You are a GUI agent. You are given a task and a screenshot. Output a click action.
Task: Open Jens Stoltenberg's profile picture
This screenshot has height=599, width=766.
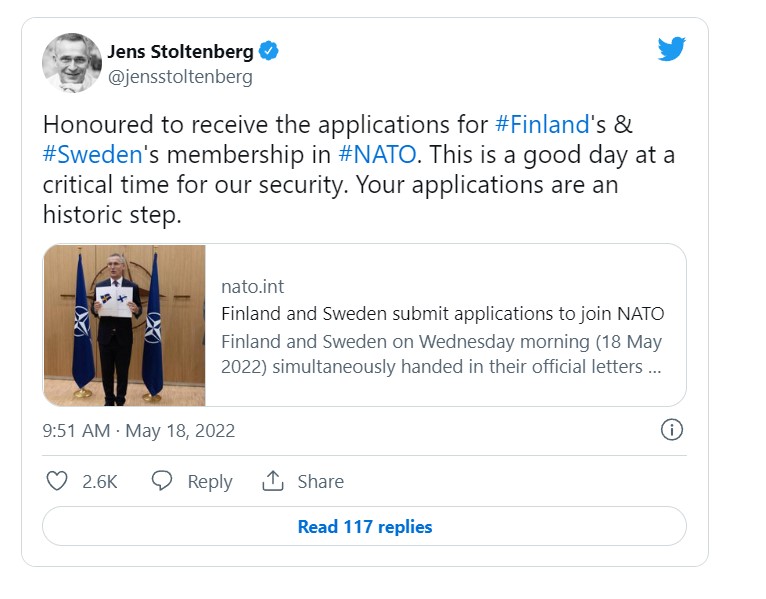pos(72,63)
